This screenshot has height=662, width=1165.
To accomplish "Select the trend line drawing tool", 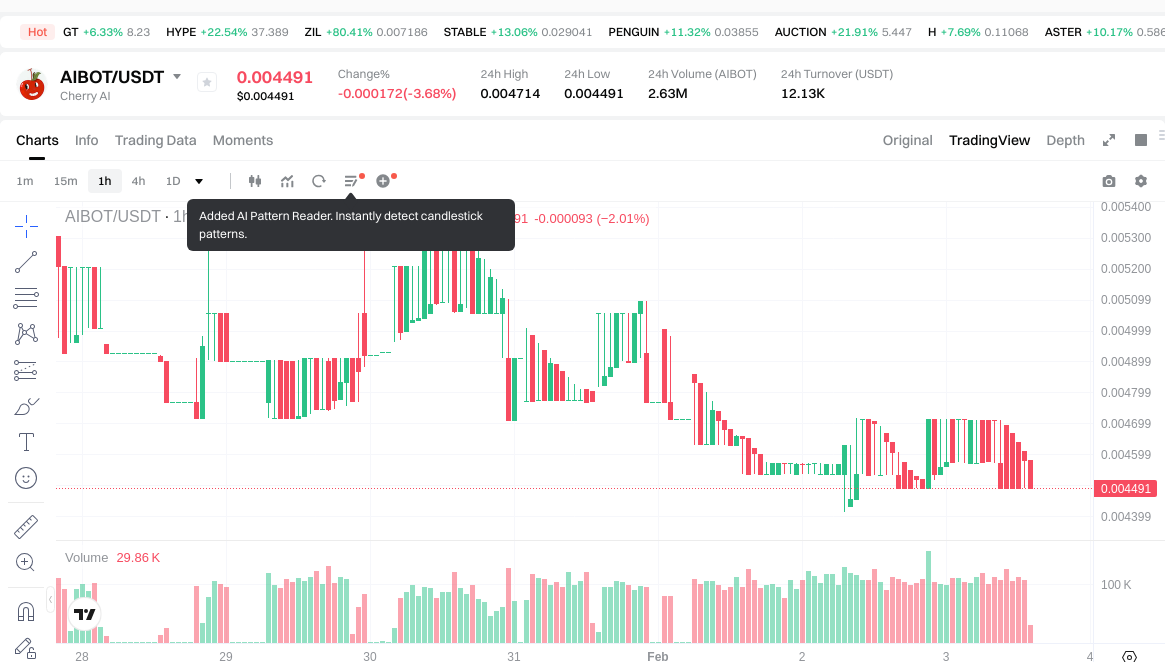I will pos(26,262).
